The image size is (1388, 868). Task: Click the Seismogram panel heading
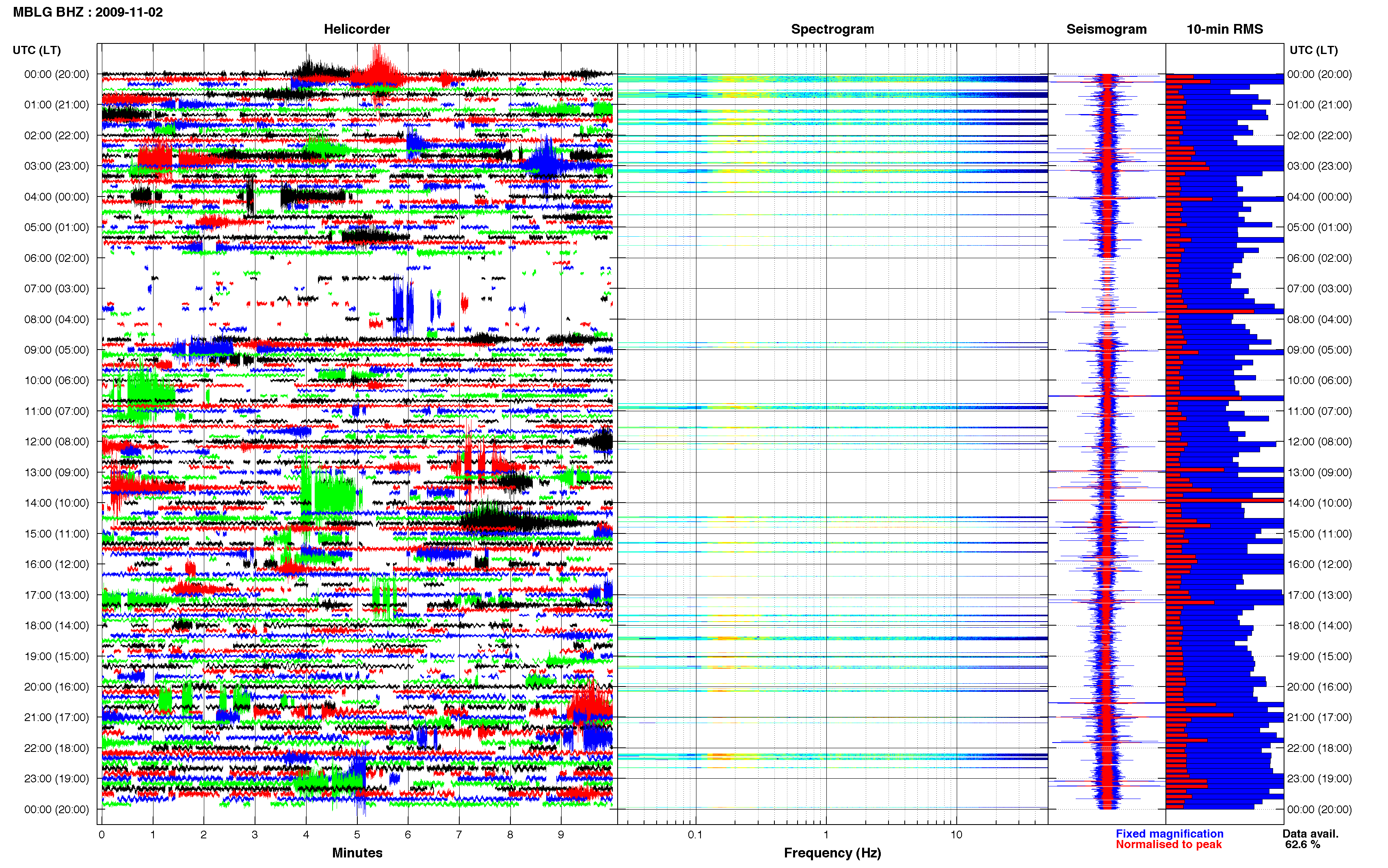[x=1106, y=29]
